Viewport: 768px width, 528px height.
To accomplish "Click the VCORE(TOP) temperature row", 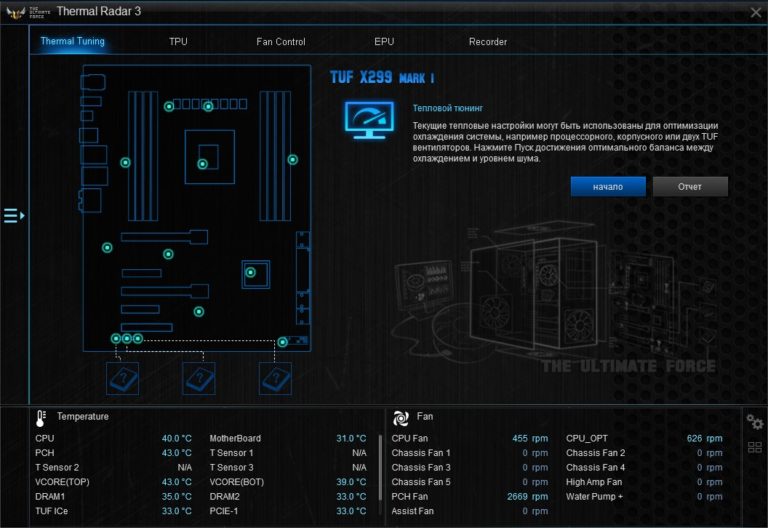I will coord(113,482).
